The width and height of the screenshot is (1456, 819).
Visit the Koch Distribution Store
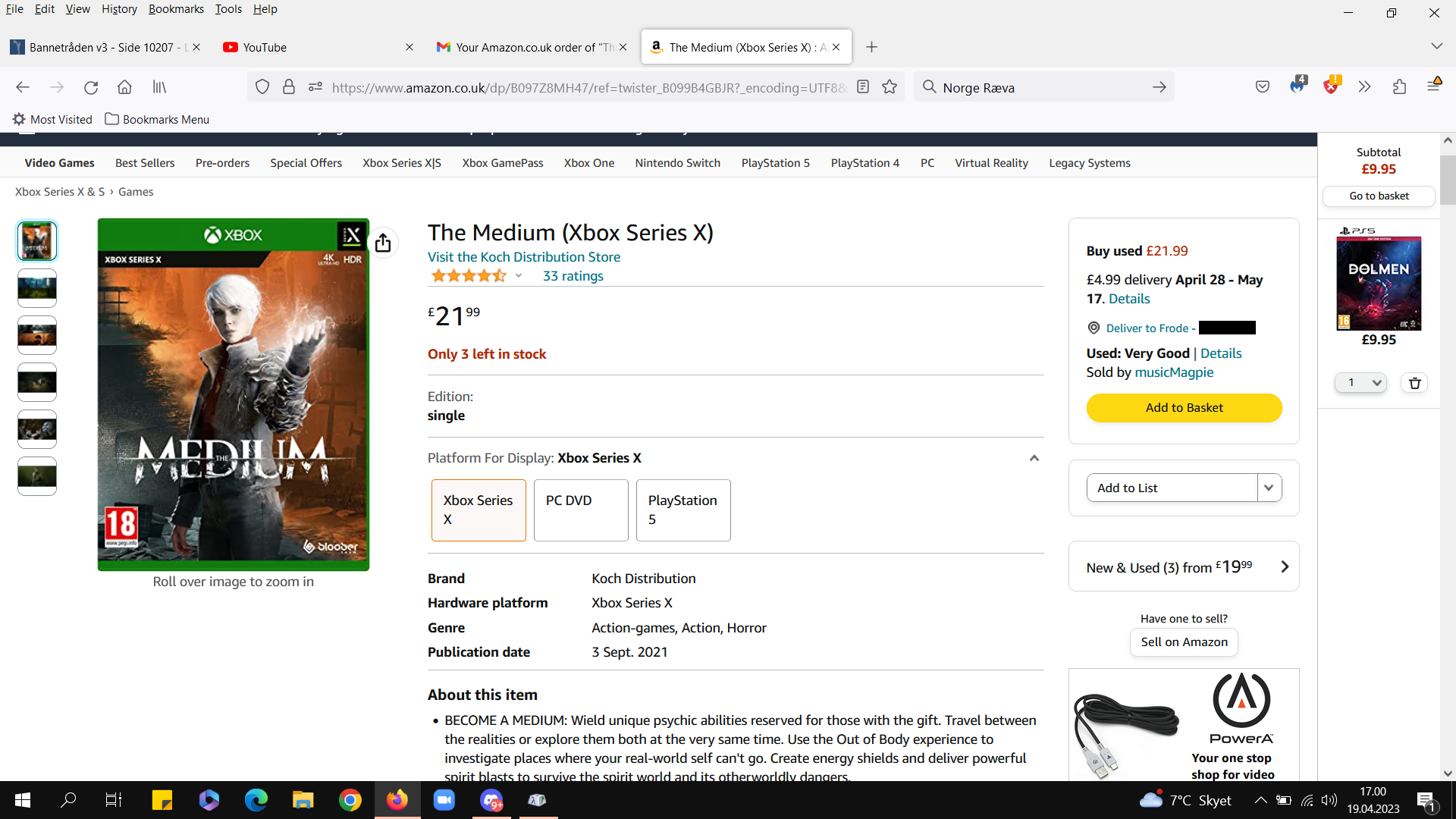click(524, 257)
